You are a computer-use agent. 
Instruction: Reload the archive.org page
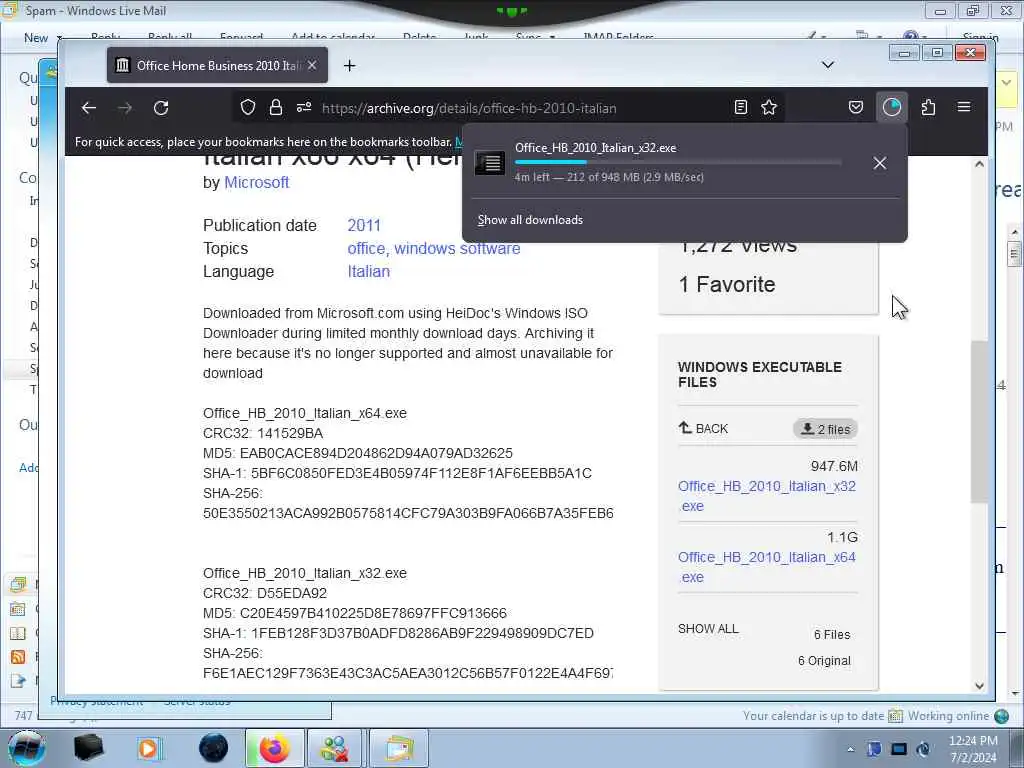coord(161,108)
